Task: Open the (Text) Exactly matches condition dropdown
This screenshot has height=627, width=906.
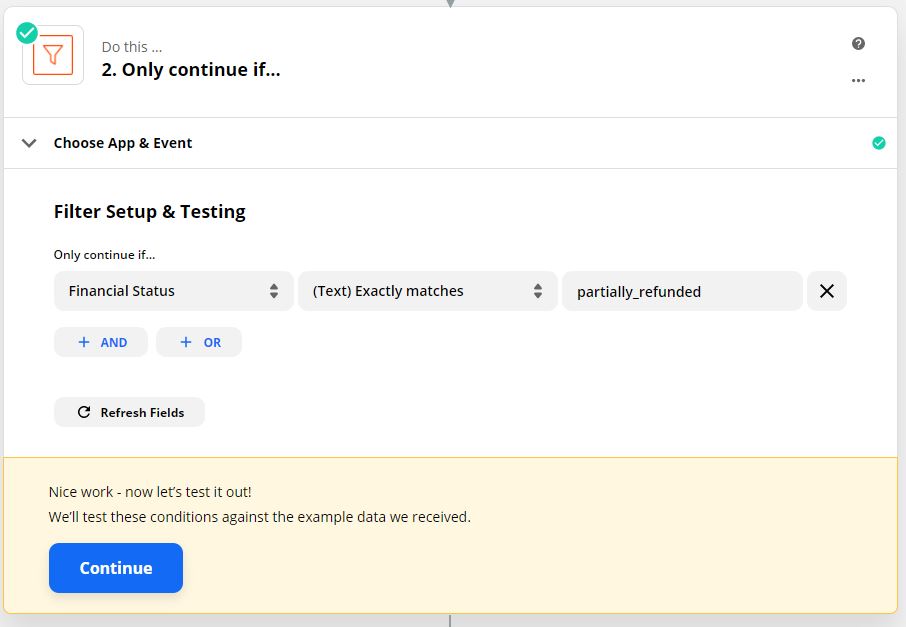Action: point(428,291)
